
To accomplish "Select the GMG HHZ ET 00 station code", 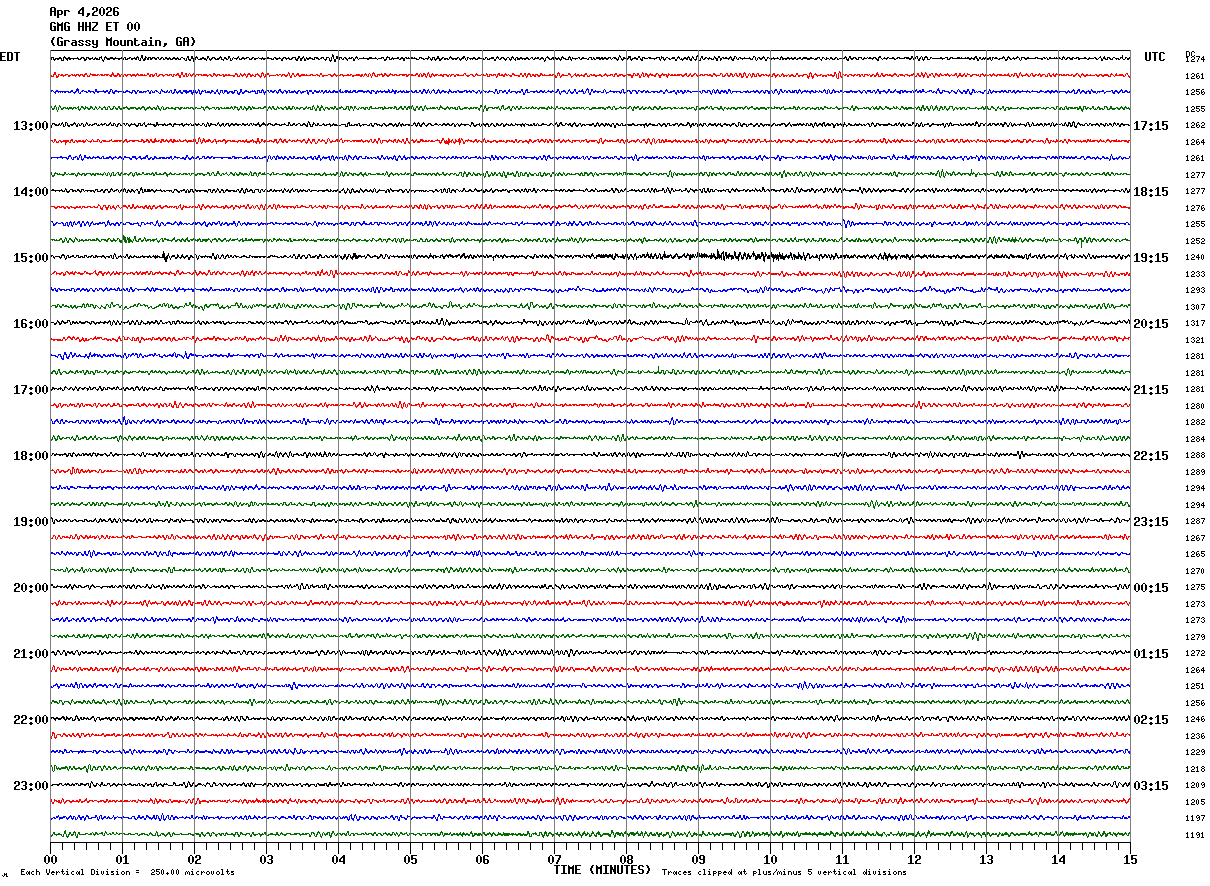I will click(95, 27).
